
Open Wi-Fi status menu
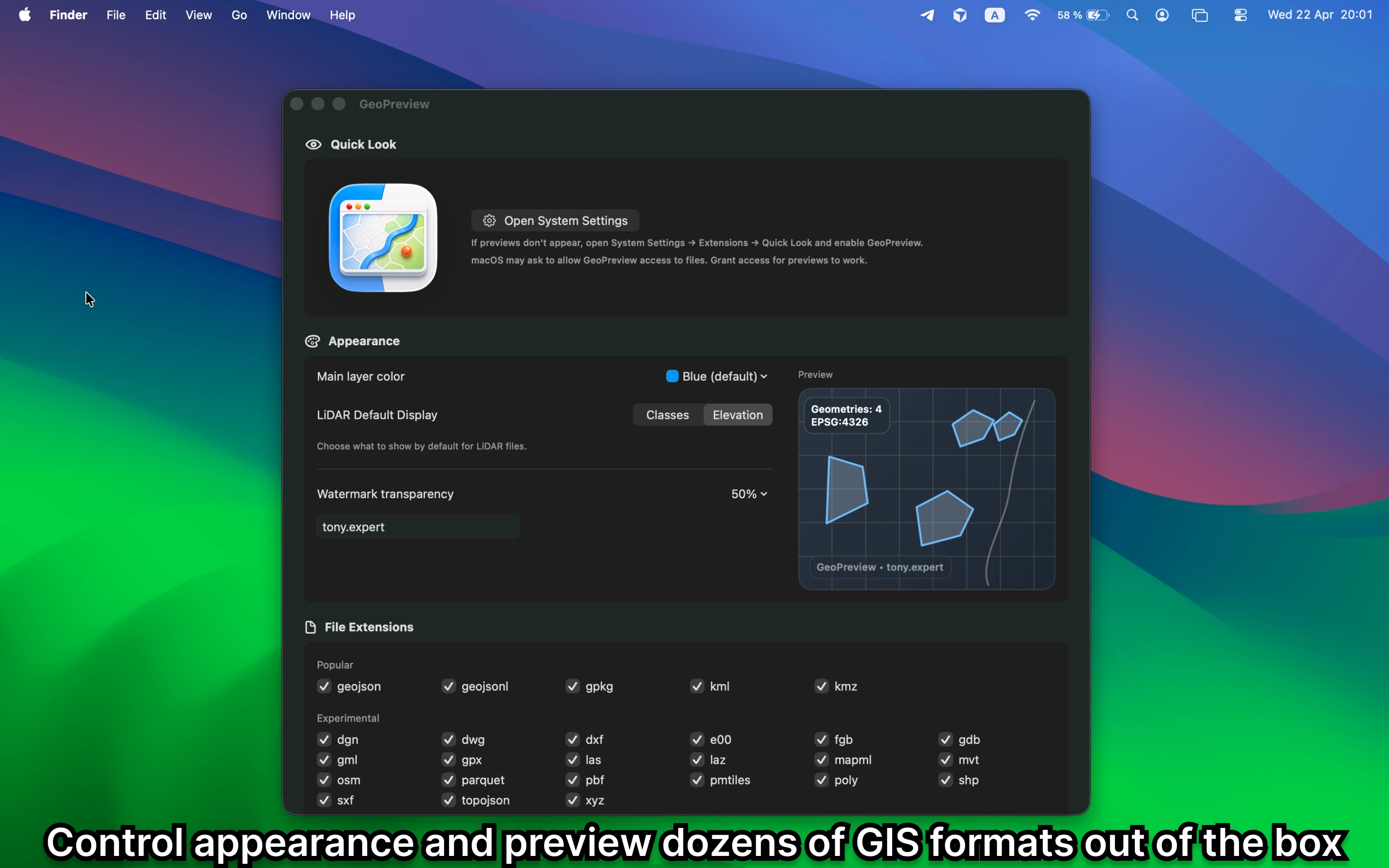(1032, 15)
